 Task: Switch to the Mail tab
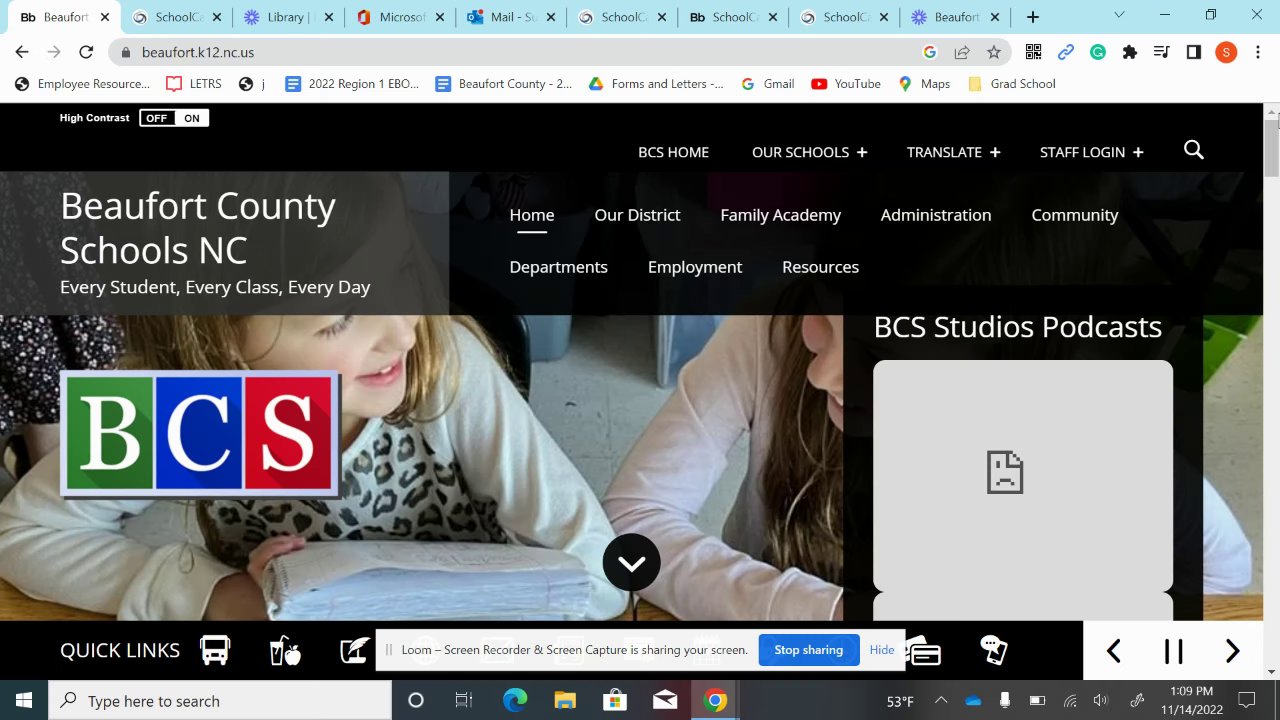511,17
